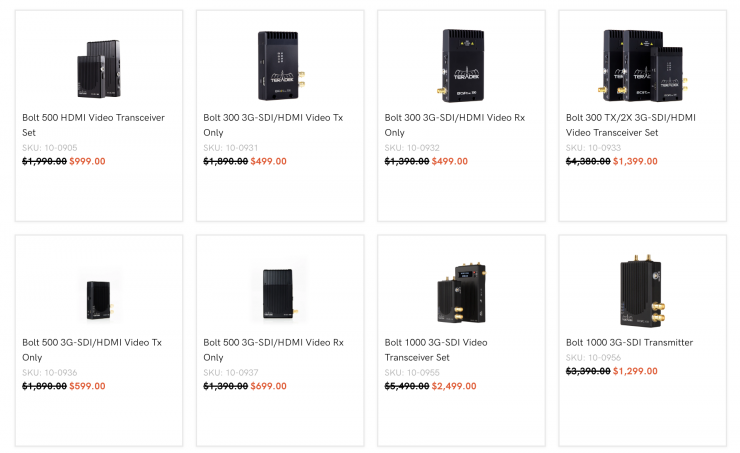
Task: Click Bolt 300 3G-SDI/HDMI Video Tx Only title
Action: [x=273, y=124]
